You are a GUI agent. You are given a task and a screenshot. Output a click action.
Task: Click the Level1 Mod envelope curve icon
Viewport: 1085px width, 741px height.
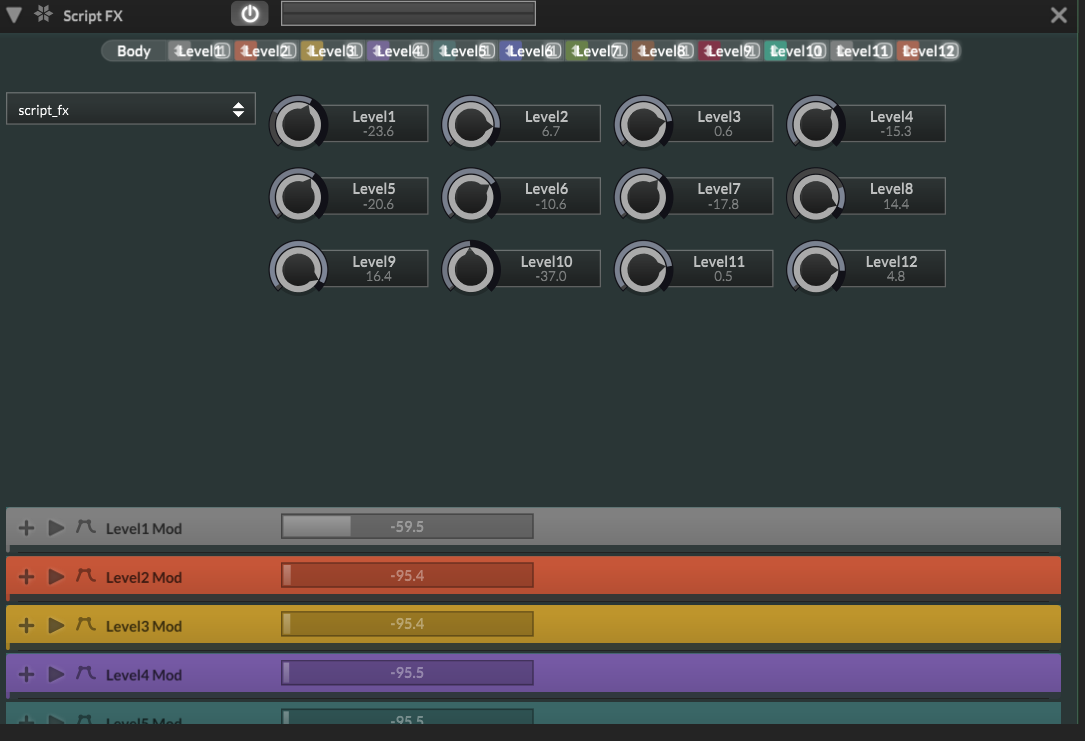86,527
